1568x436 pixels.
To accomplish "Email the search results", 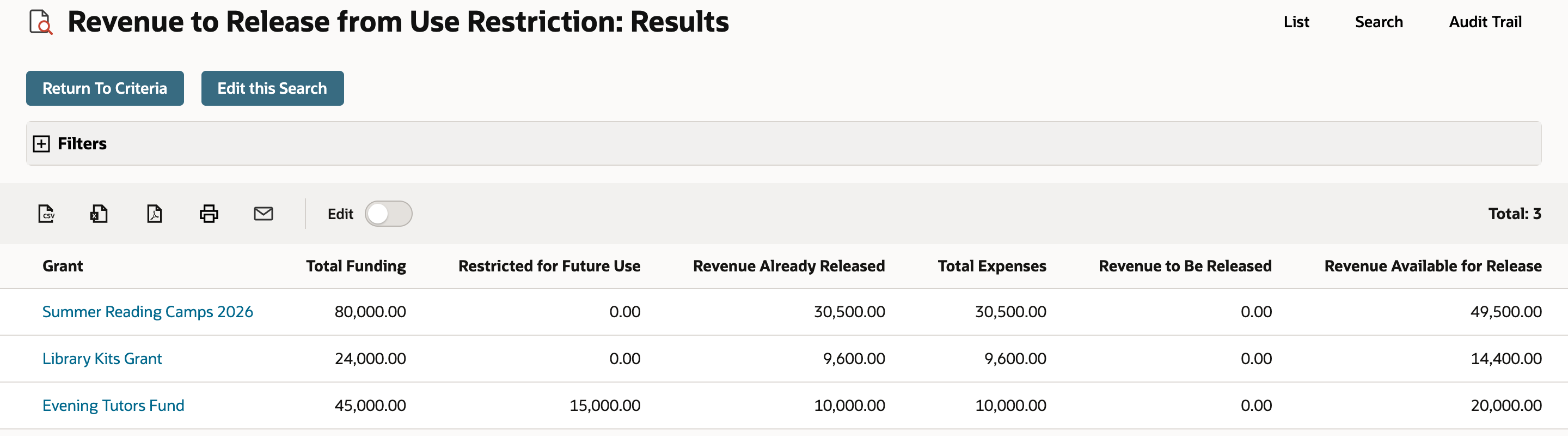I will 263,214.
